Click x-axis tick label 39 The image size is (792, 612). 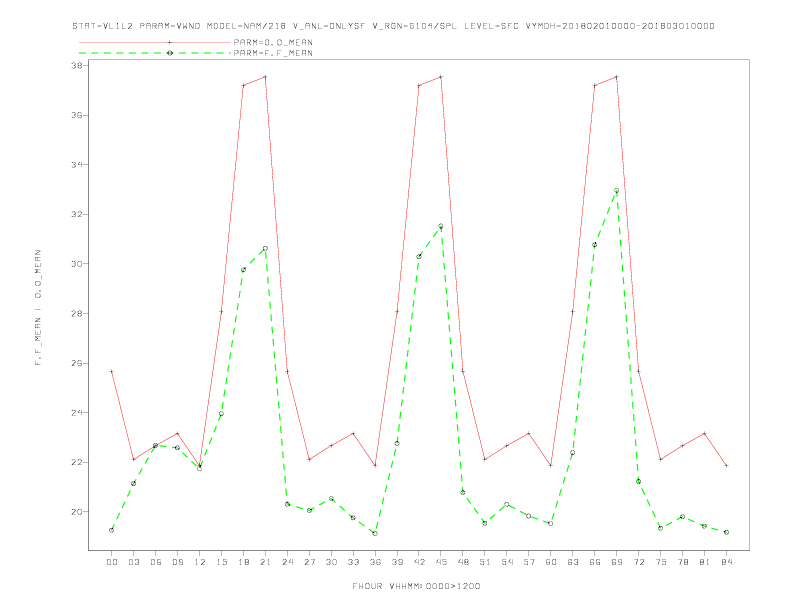point(398,562)
